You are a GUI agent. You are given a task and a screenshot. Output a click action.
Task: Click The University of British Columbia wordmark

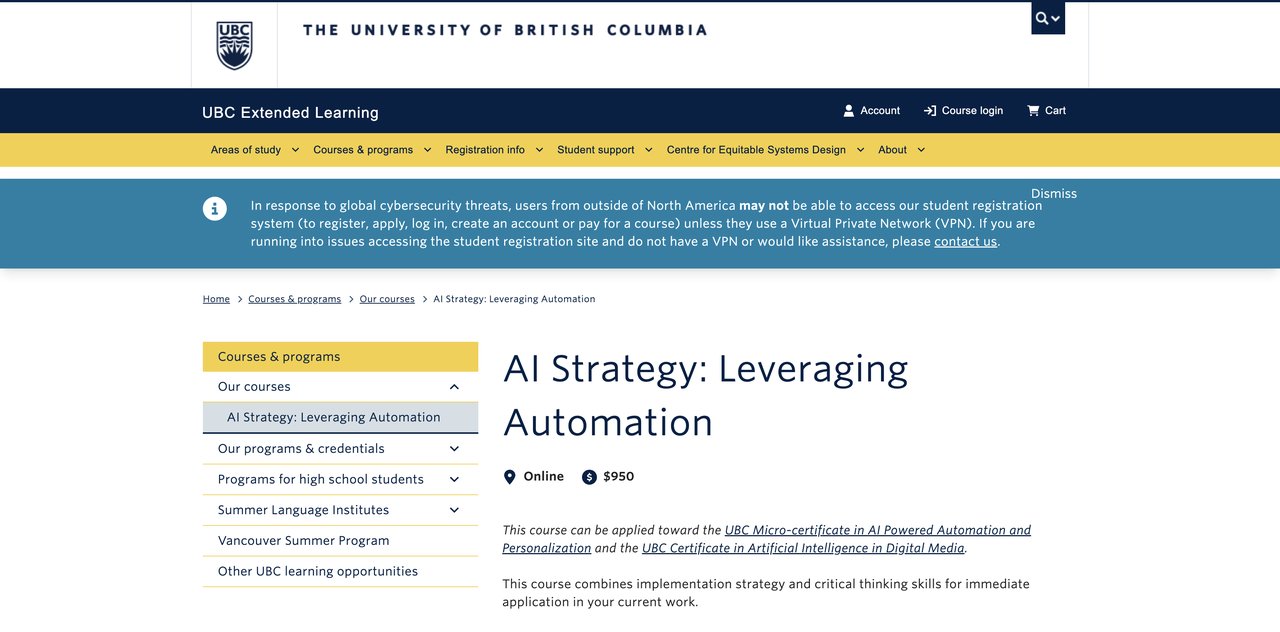[505, 30]
